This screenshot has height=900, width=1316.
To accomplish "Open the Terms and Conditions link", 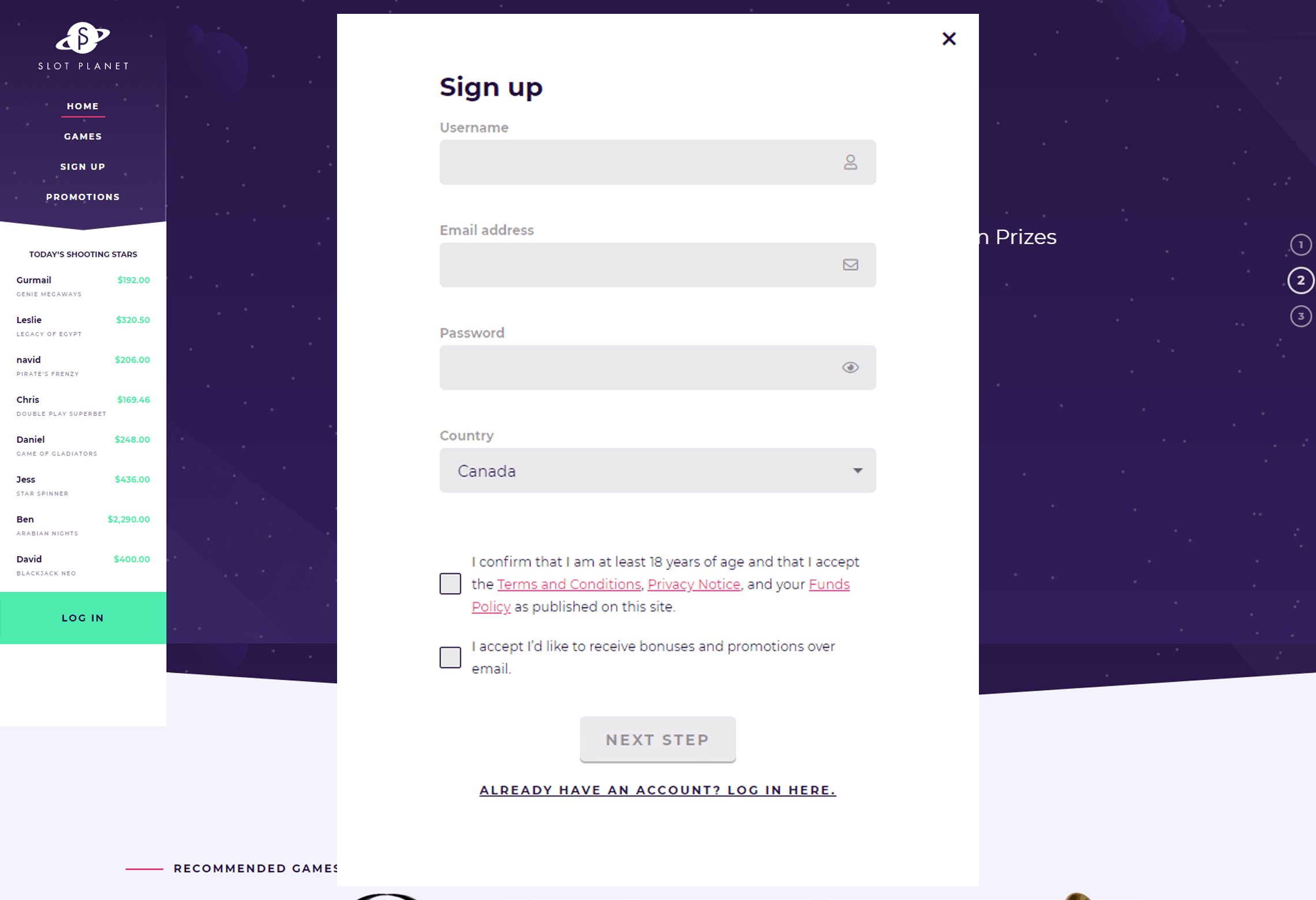I will click(x=569, y=584).
